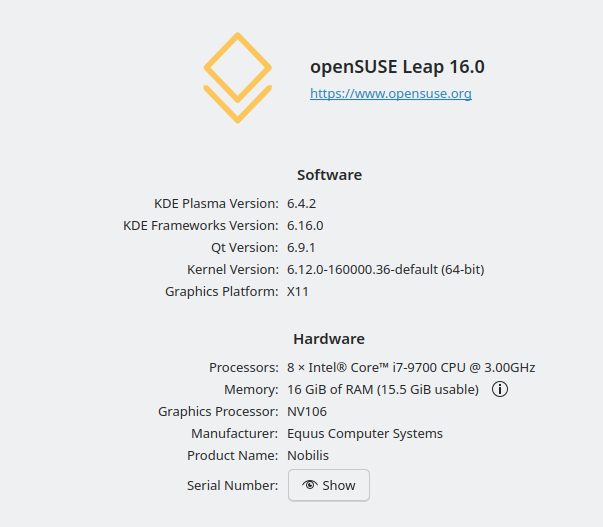Open the https://www.opensuse.org link
The height and width of the screenshot is (527, 603).
[391, 93]
